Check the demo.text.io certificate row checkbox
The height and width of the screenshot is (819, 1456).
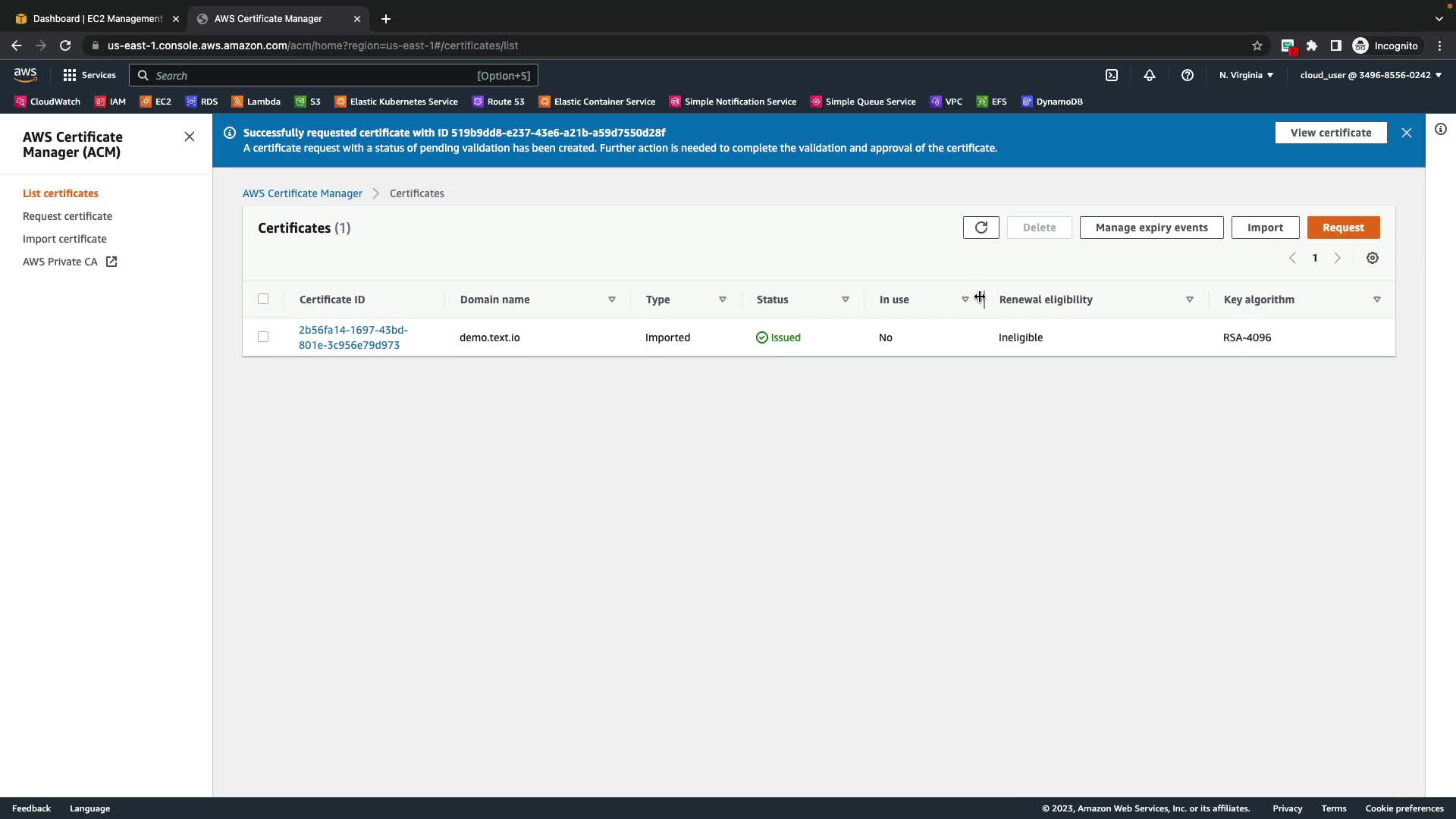[x=263, y=337]
